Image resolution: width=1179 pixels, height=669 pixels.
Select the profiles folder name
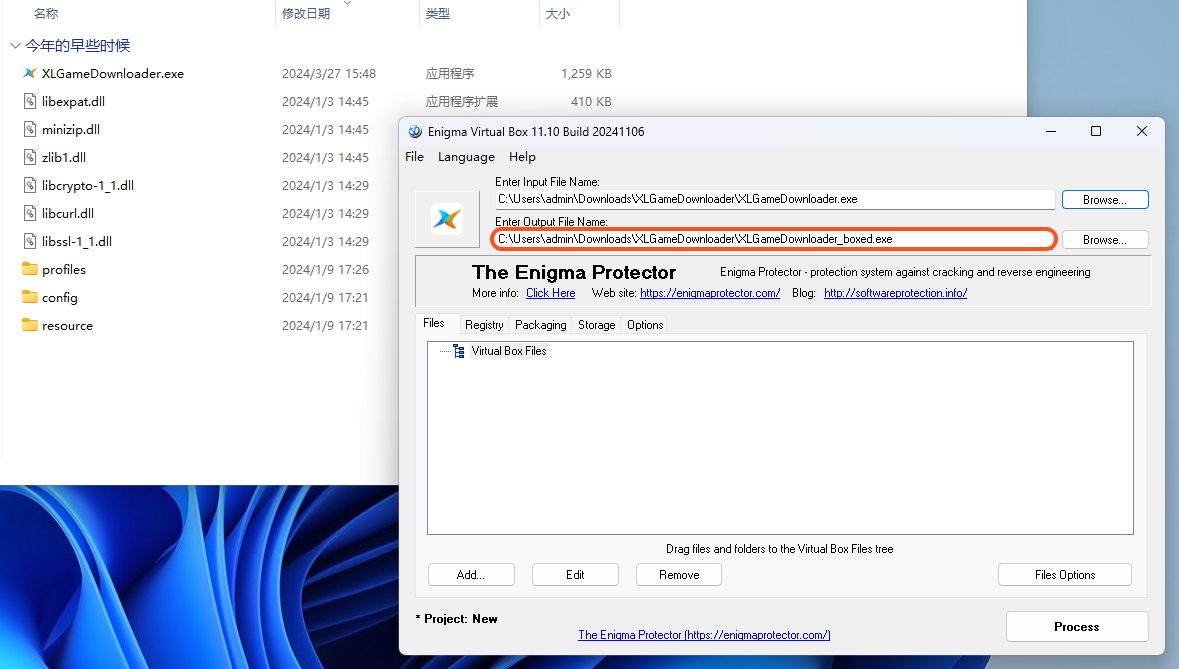coord(64,269)
